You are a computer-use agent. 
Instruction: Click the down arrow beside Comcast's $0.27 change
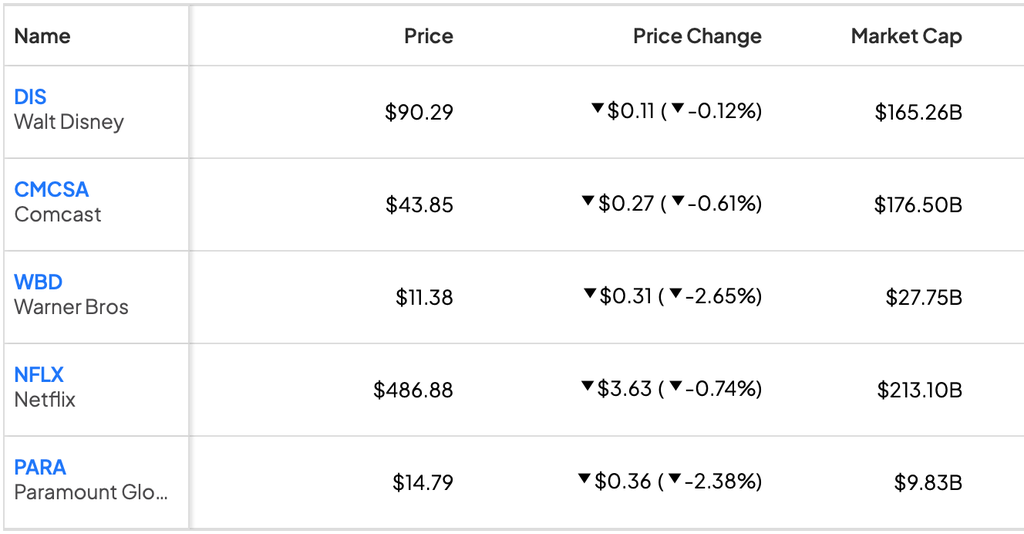(588, 201)
